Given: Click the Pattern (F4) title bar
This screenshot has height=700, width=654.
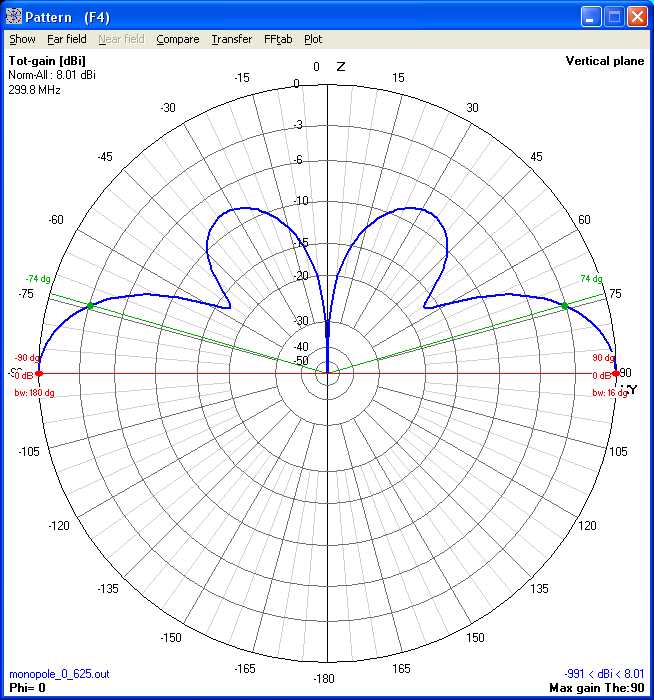Looking at the screenshot, I should 300,16.
